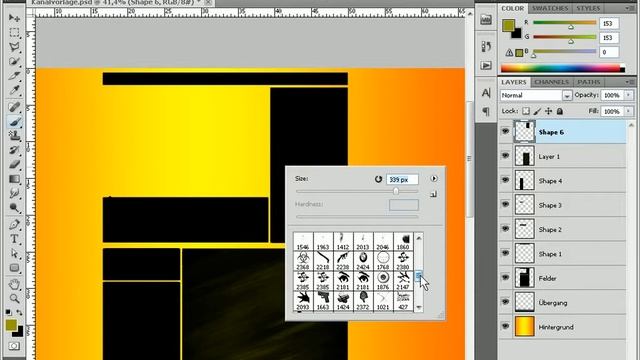The image size is (640, 360).
Task: Adjust the brush Size slider
Action: (x=396, y=191)
